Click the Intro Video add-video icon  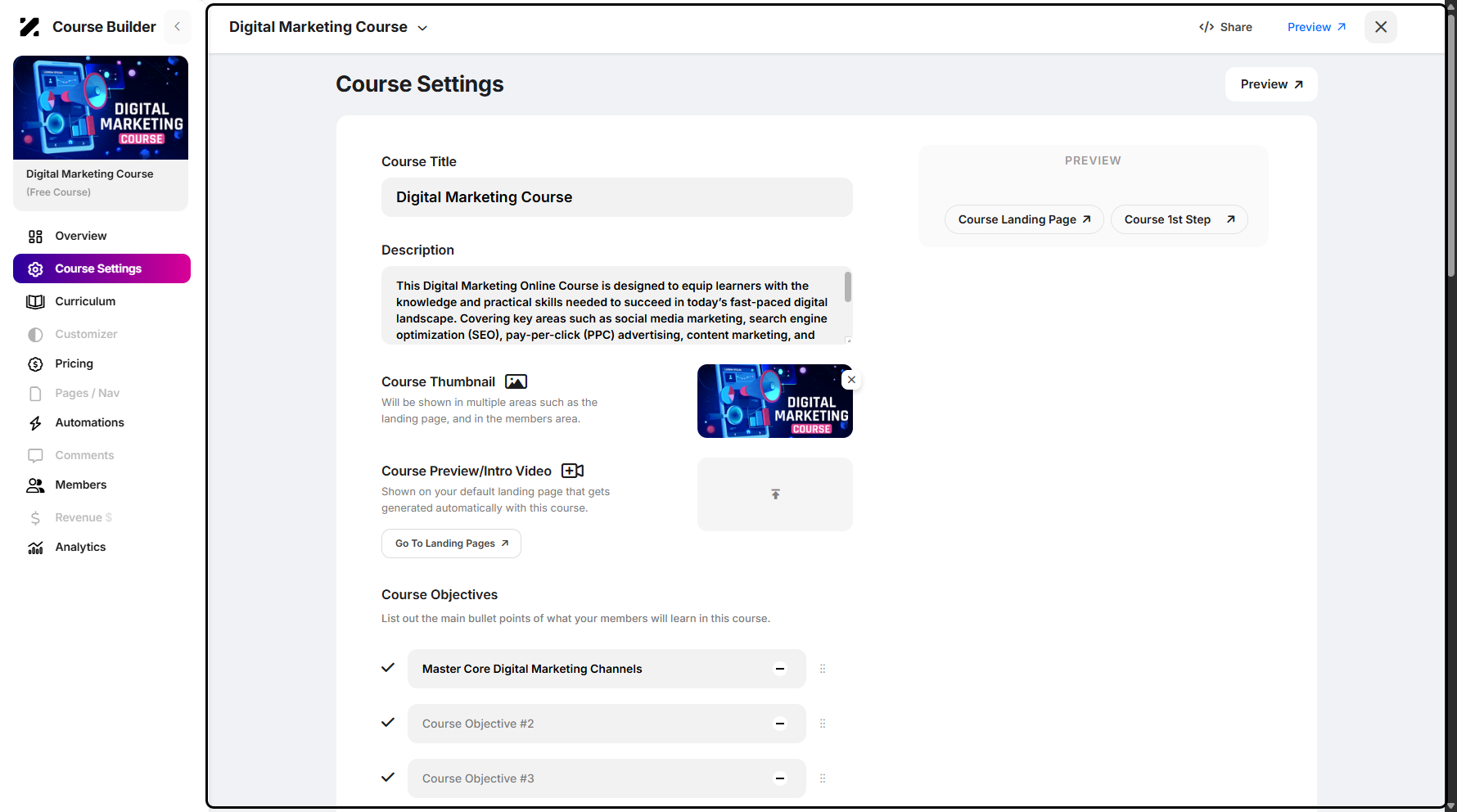click(x=572, y=471)
